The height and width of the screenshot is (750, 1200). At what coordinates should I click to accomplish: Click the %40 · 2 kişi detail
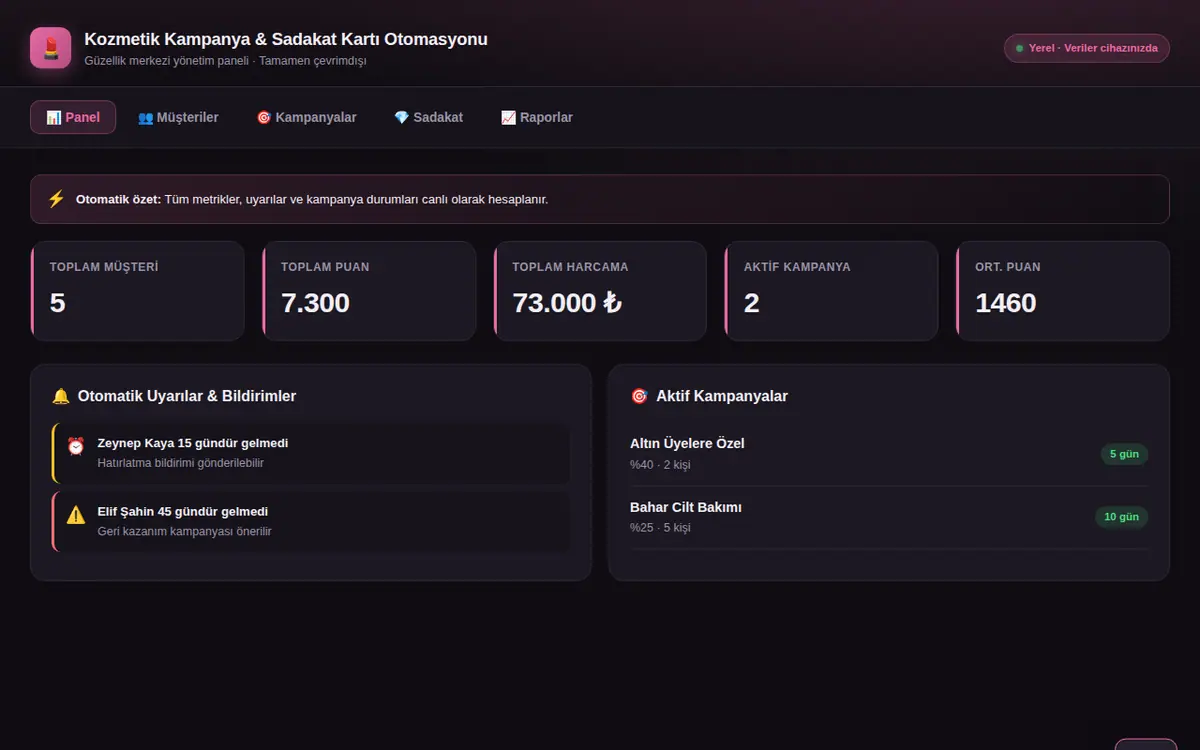coord(660,465)
